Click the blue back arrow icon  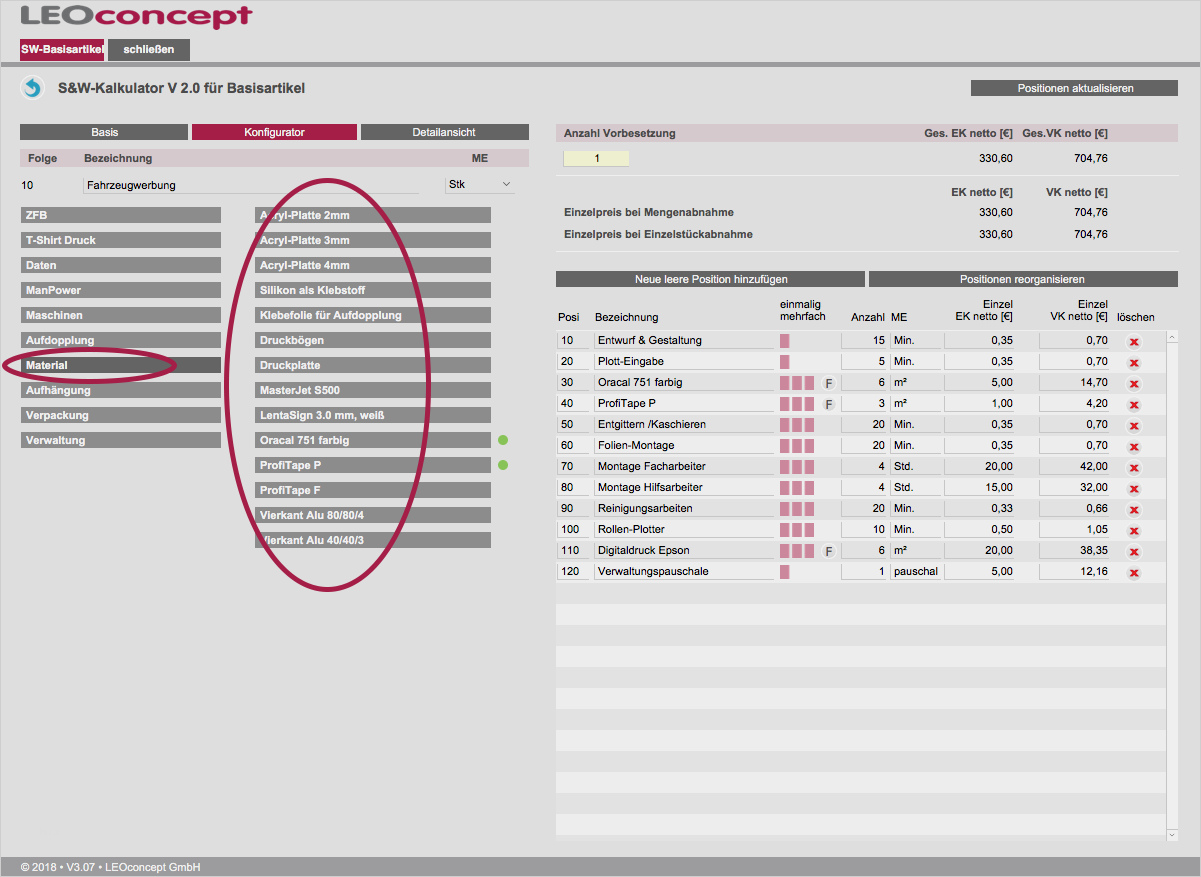coord(32,89)
